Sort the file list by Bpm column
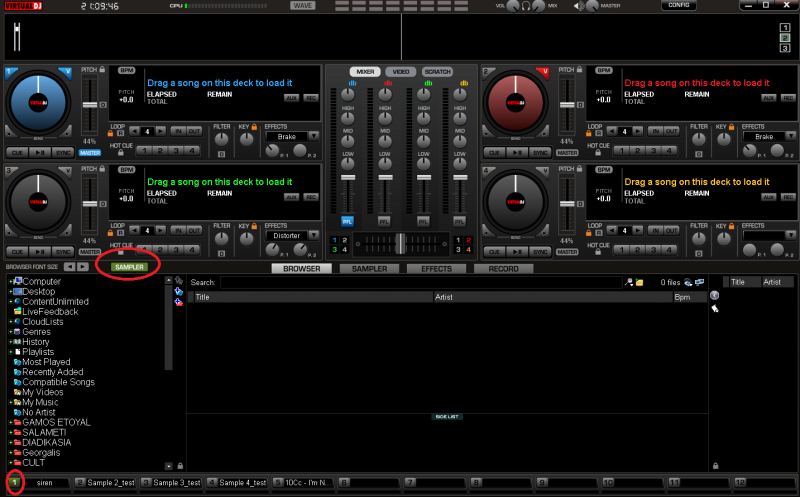This screenshot has height=497, width=800. coord(690,297)
